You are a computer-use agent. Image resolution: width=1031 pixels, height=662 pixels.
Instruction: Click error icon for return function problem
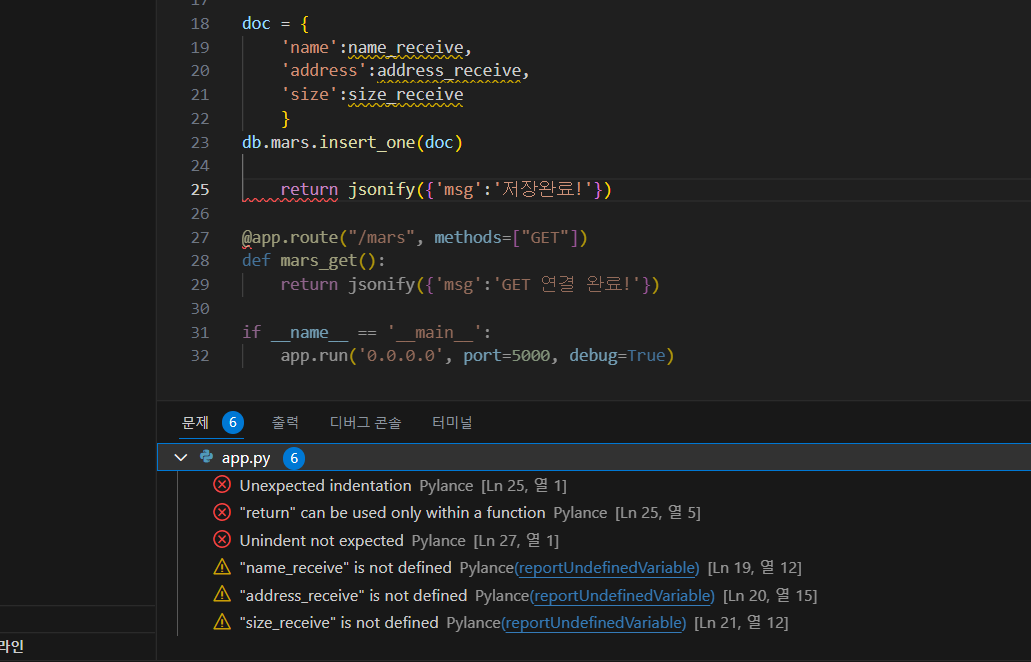(x=222, y=512)
